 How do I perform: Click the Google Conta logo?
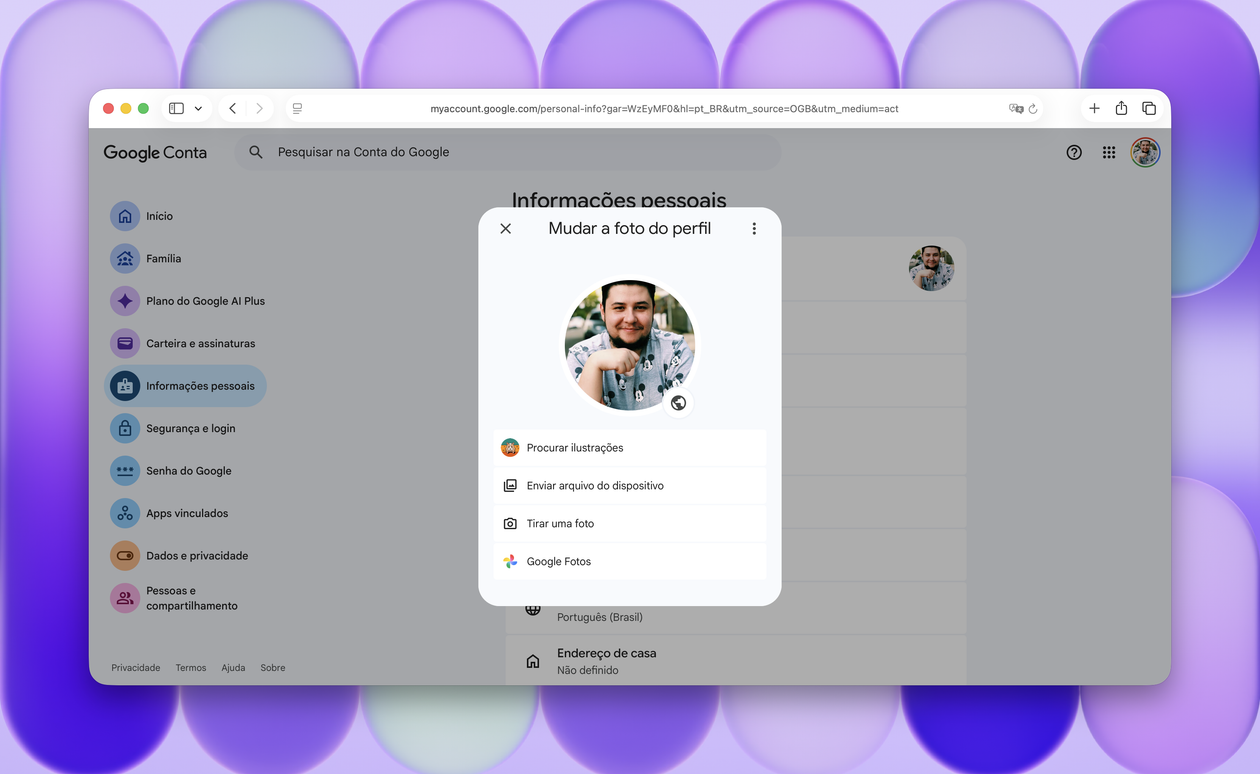click(155, 153)
